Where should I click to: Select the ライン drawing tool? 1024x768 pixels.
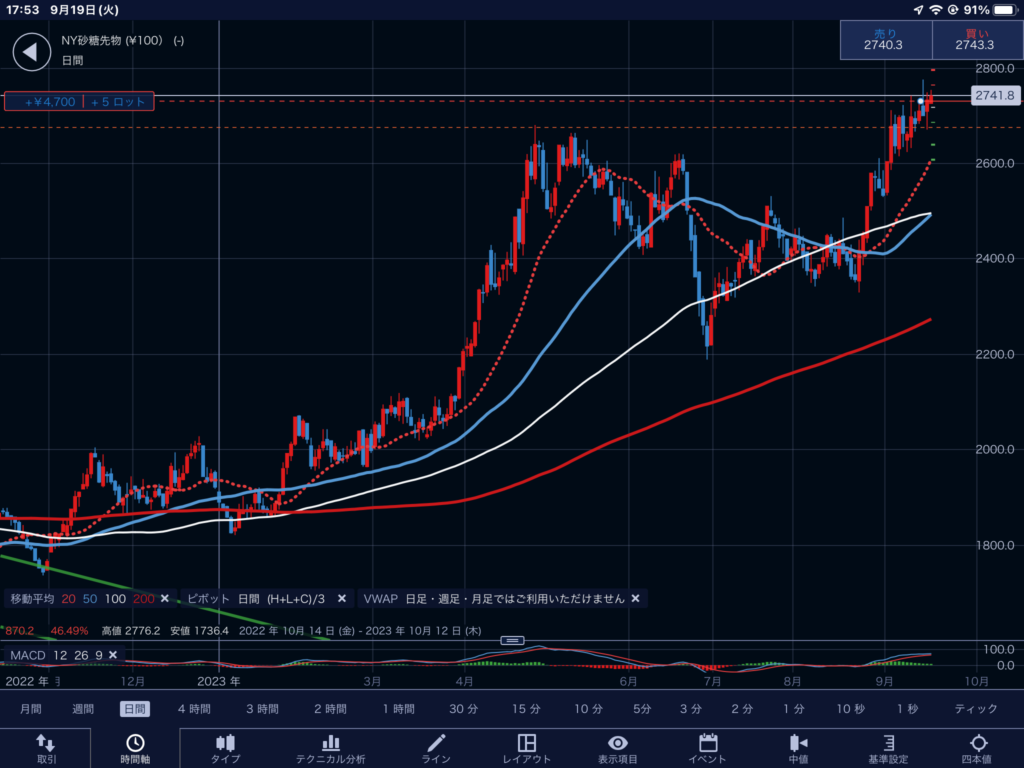coord(436,748)
